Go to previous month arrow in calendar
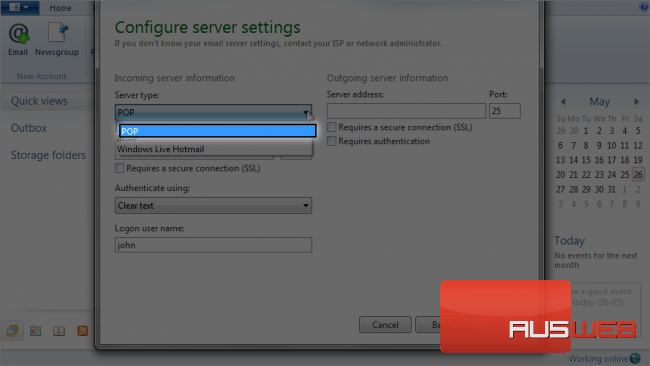The image size is (650, 366). click(563, 102)
